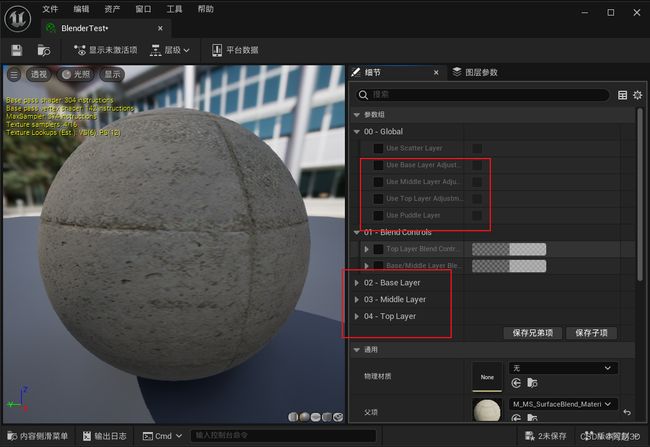The image size is (650, 447).
Task: Click the 显示未激活项 toolbar button
Action: (x=105, y=50)
